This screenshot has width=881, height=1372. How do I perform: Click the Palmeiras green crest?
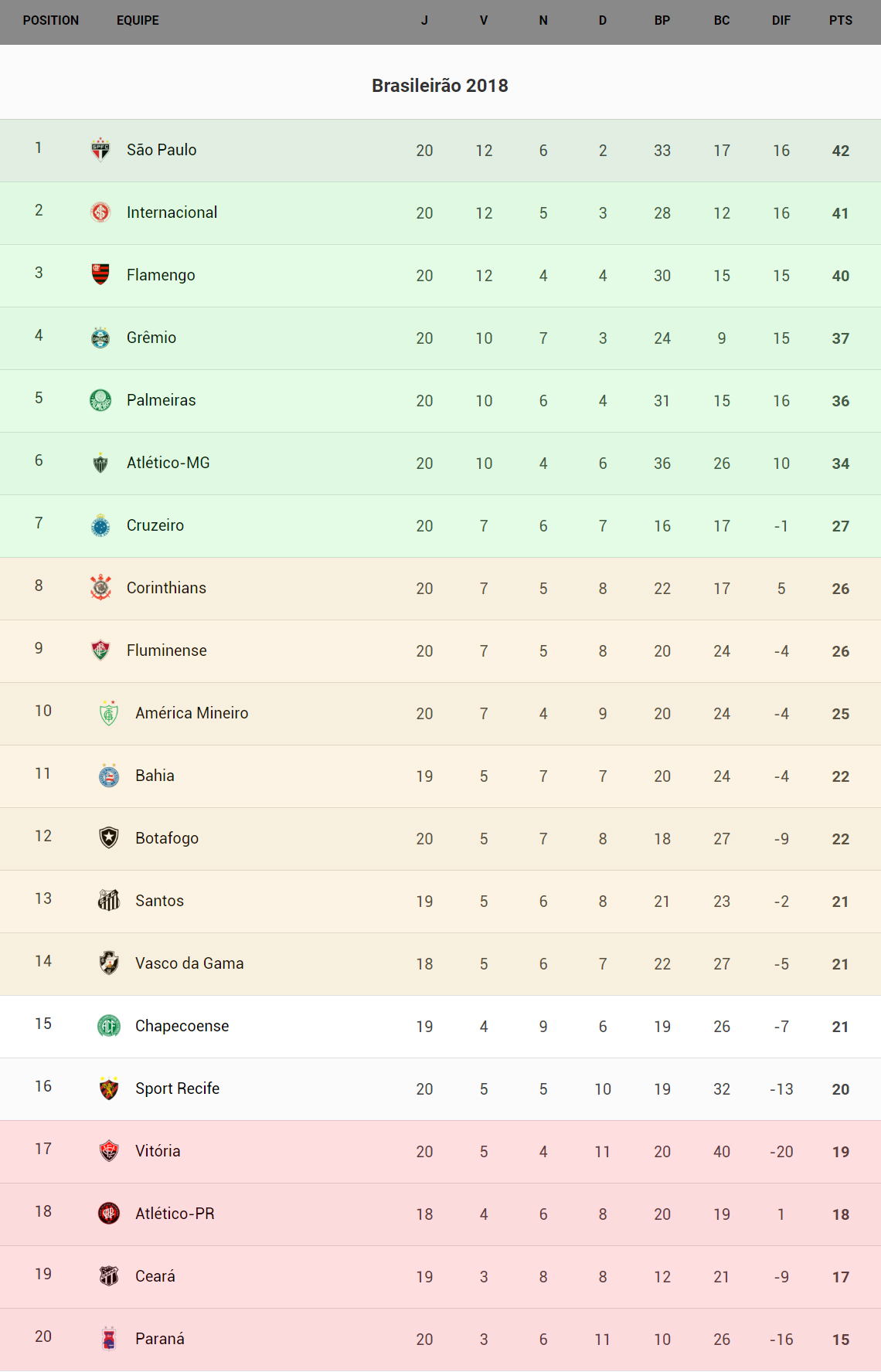100,400
